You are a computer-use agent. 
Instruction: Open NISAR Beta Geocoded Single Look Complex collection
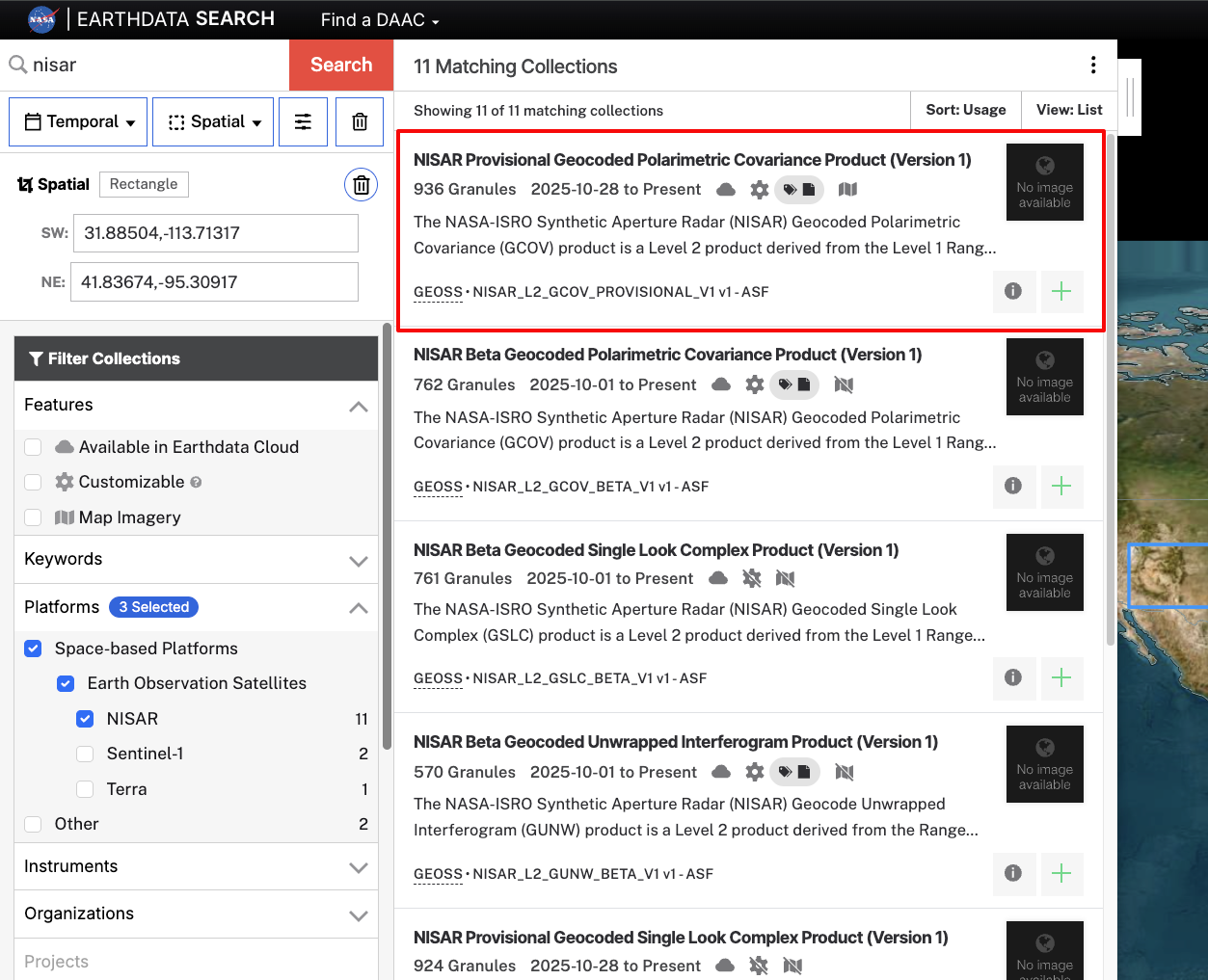656,550
